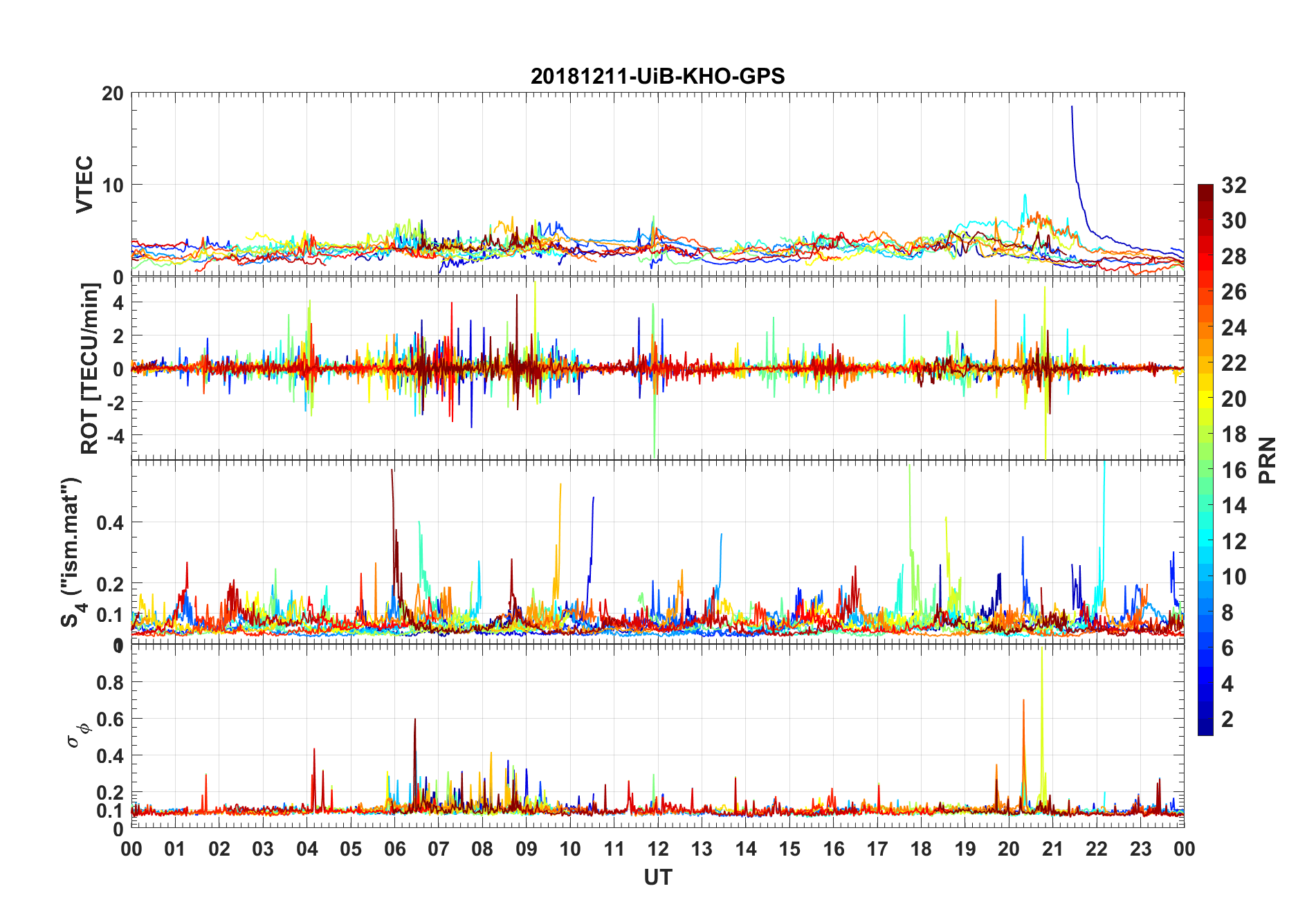1316x920 pixels.
Task: Click hour label 09 on the UT axis
Action: [x=526, y=849]
